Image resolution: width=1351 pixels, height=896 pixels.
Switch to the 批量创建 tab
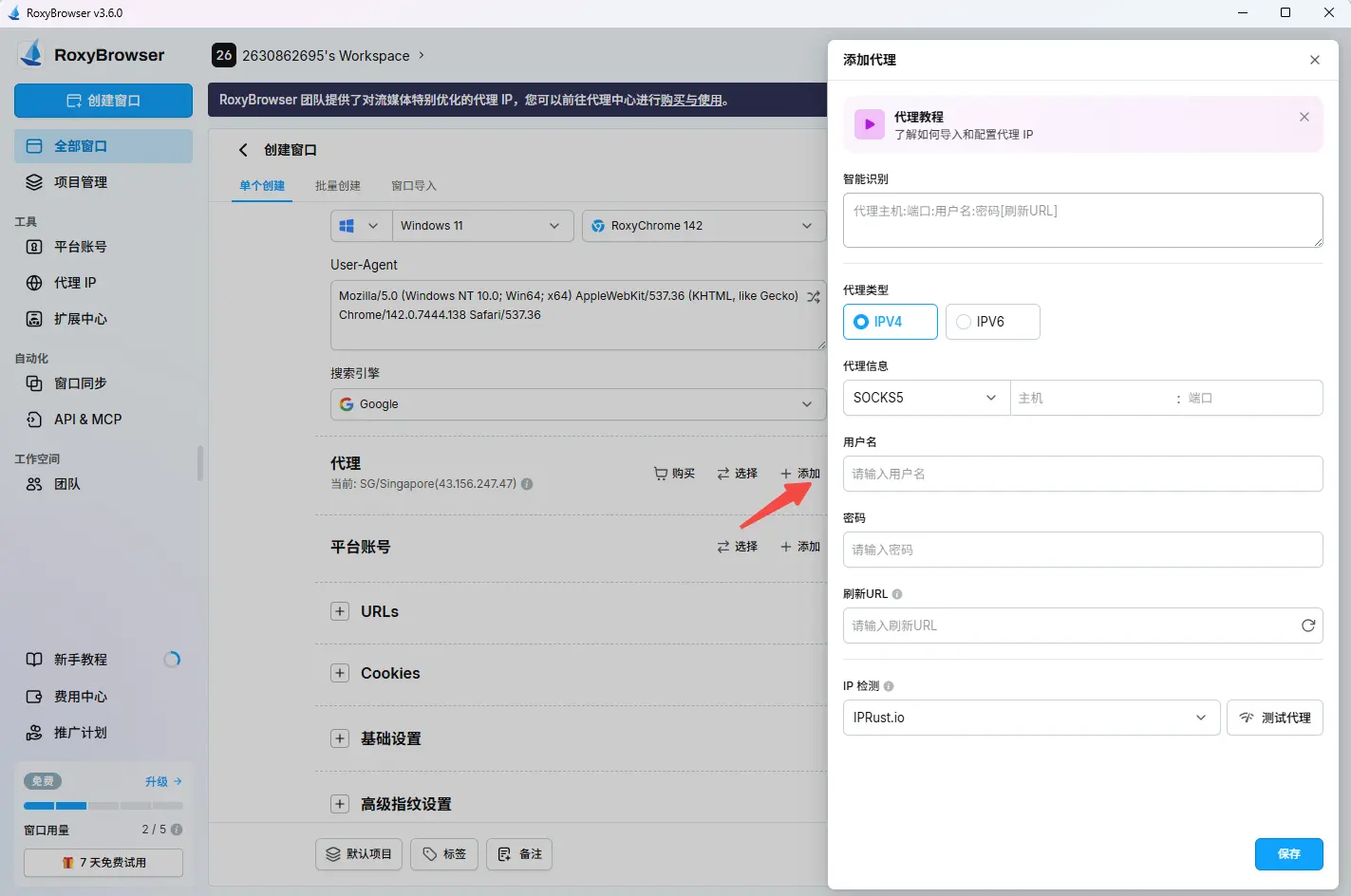[337, 186]
